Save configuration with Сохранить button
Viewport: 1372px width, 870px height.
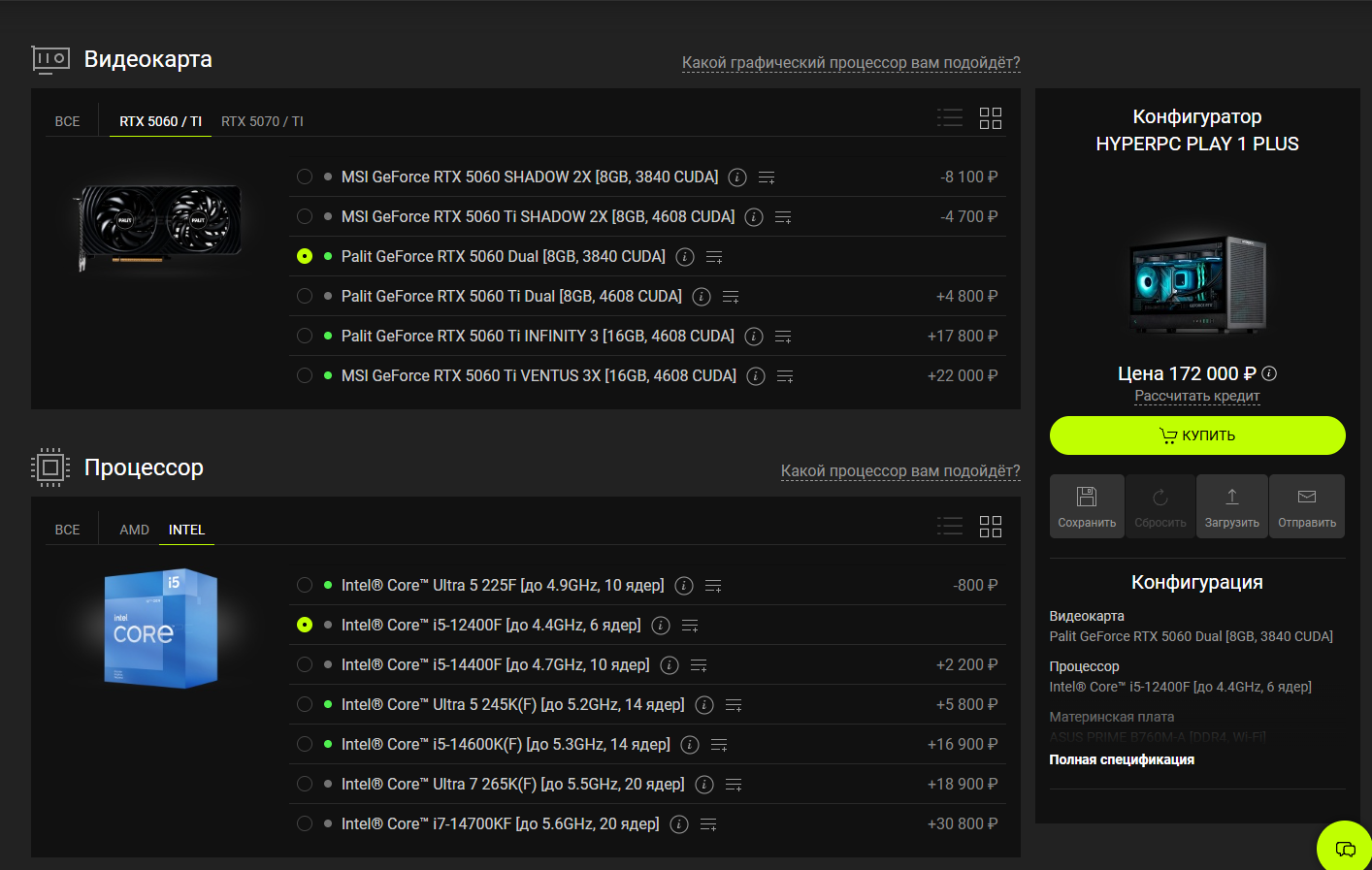click(1087, 506)
